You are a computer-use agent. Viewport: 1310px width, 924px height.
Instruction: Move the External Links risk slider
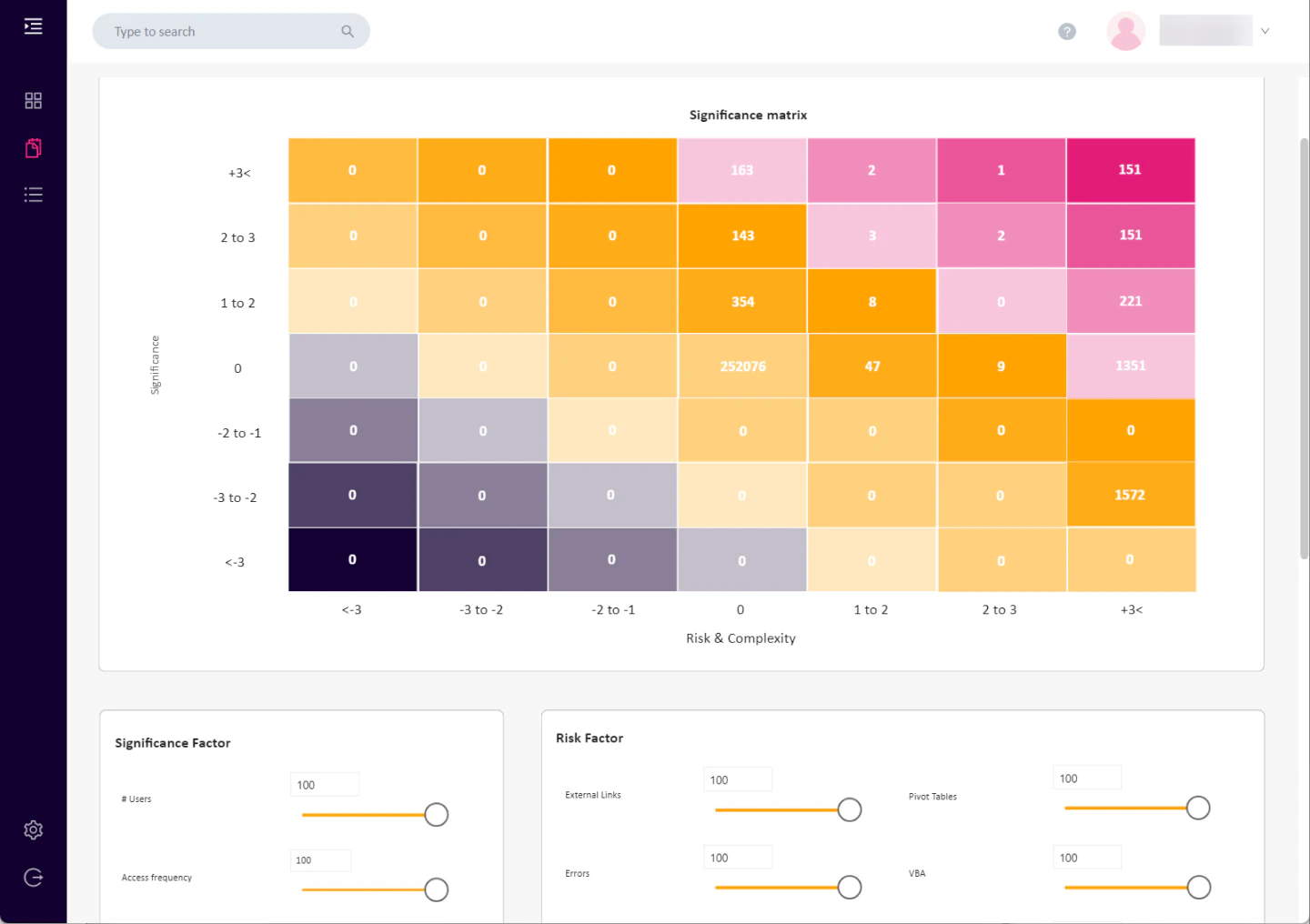849,808
